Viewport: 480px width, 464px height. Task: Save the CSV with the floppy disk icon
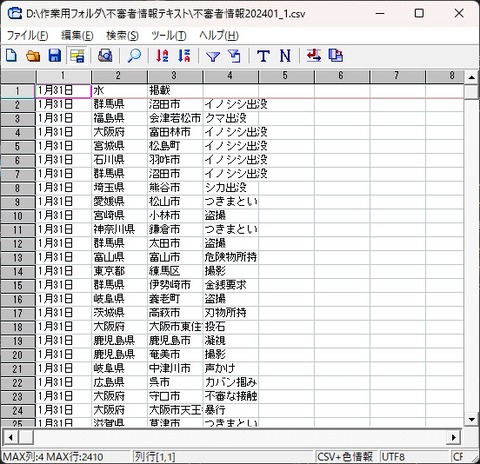point(55,56)
